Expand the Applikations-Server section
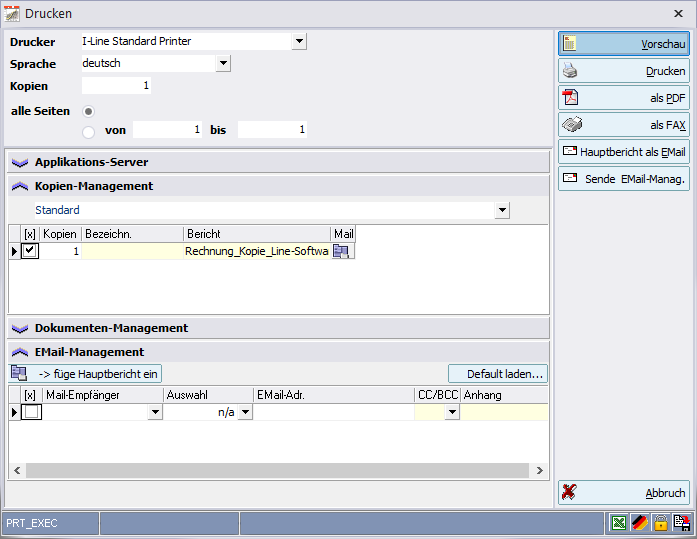This screenshot has height=539, width=697. (20, 162)
